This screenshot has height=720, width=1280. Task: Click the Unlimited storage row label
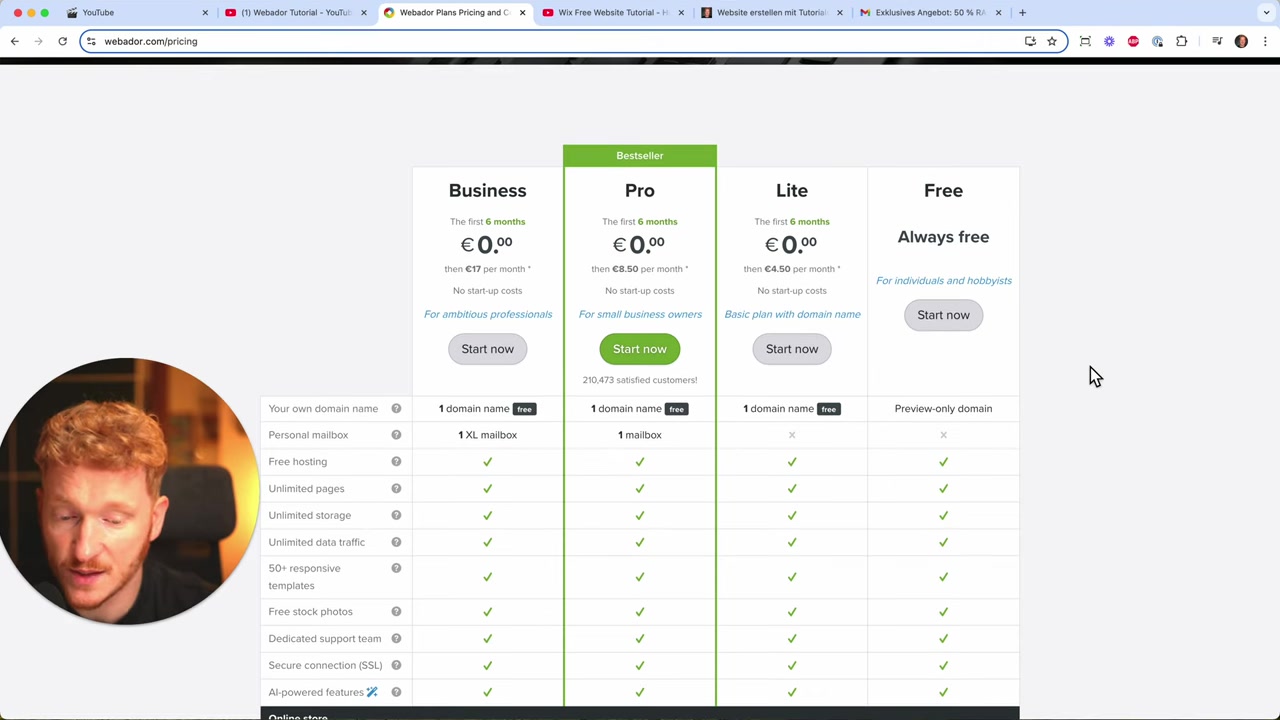pyautogui.click(x=309, y=515)
